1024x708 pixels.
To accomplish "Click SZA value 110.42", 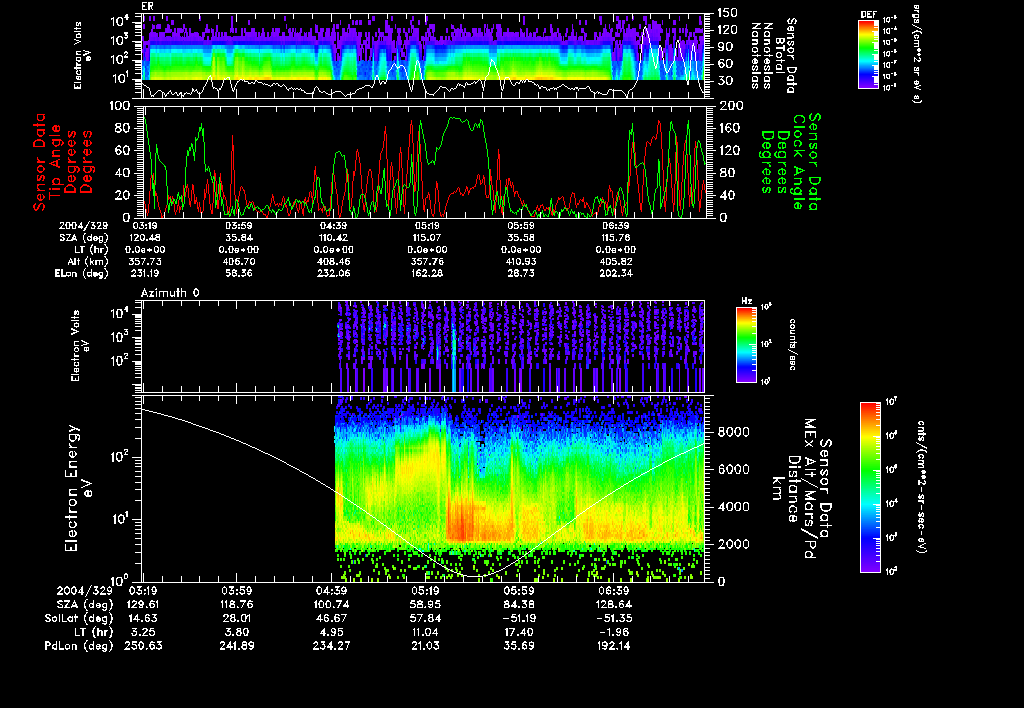I will (x=333, y=238).
